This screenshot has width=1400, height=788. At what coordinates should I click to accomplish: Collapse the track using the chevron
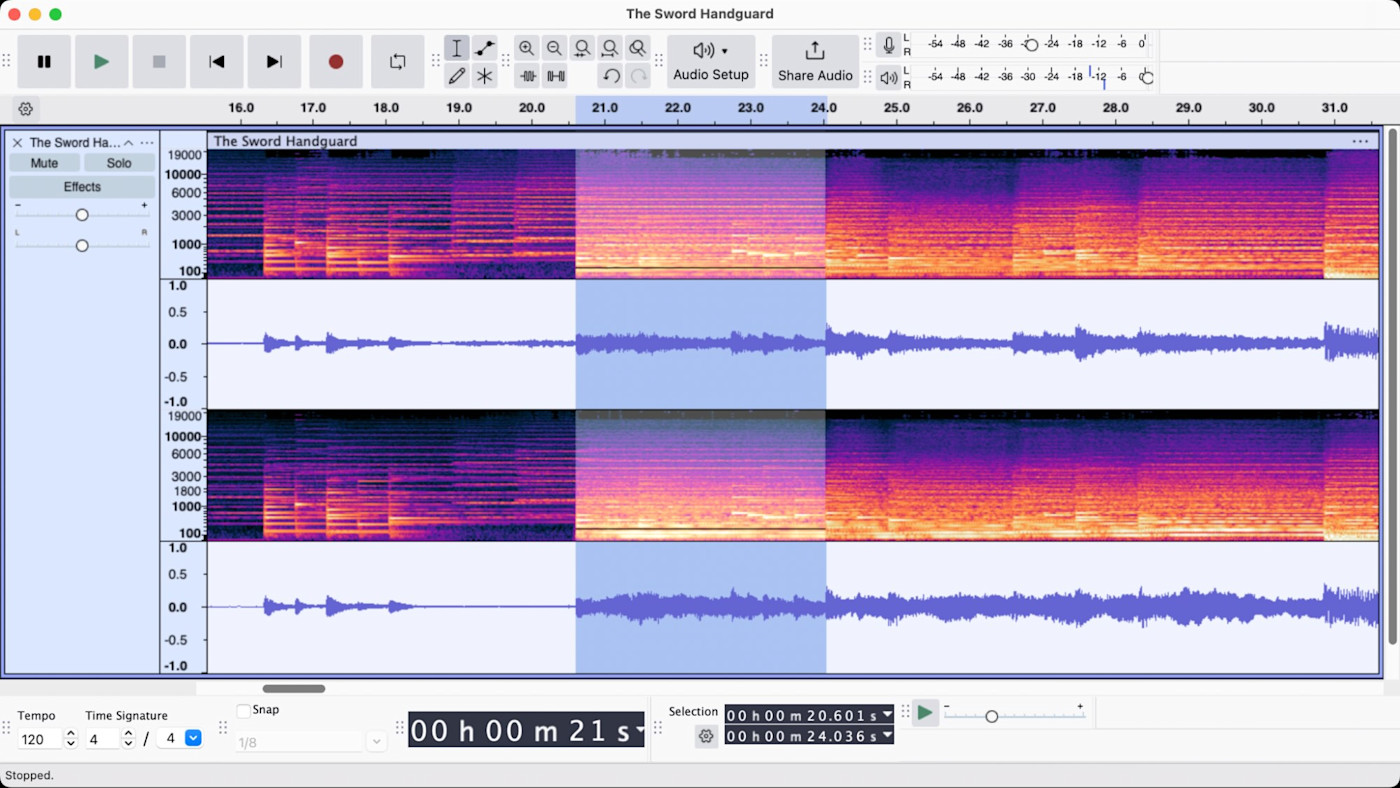coord(128,143)
